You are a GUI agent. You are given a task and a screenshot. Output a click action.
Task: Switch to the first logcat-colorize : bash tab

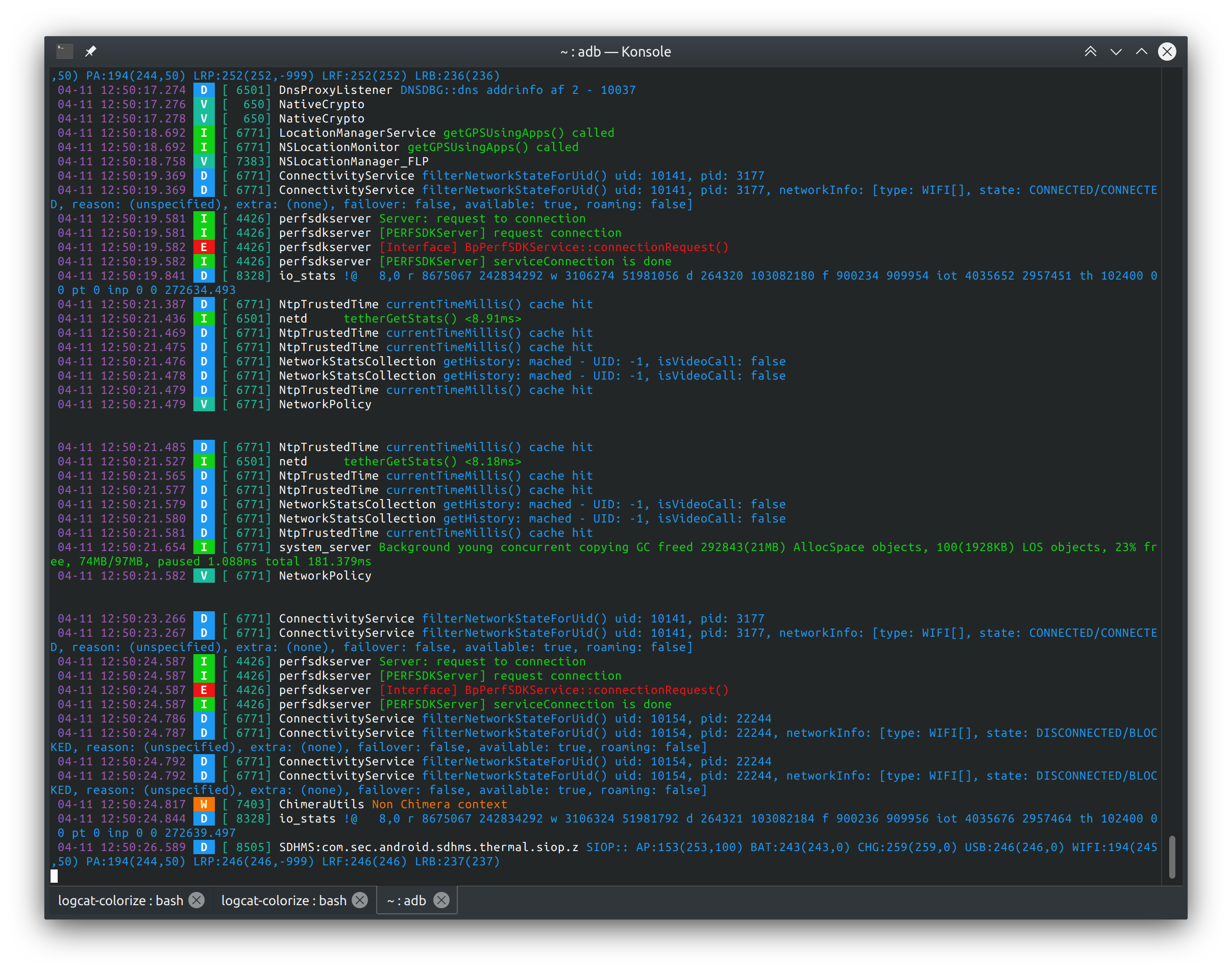[x=120, y=900]
